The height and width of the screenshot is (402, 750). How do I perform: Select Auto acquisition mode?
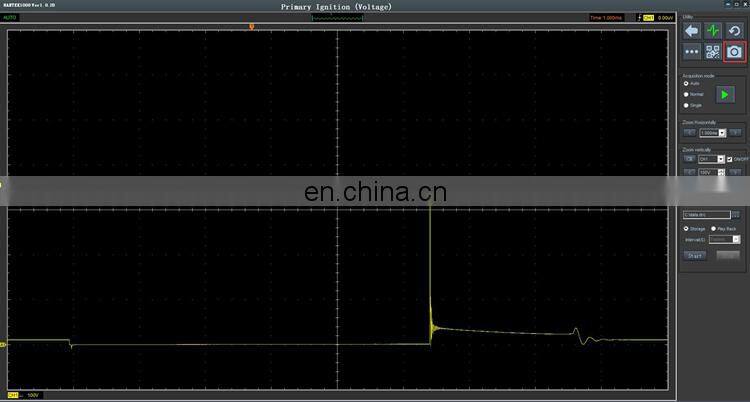click(x=686, y=83)
